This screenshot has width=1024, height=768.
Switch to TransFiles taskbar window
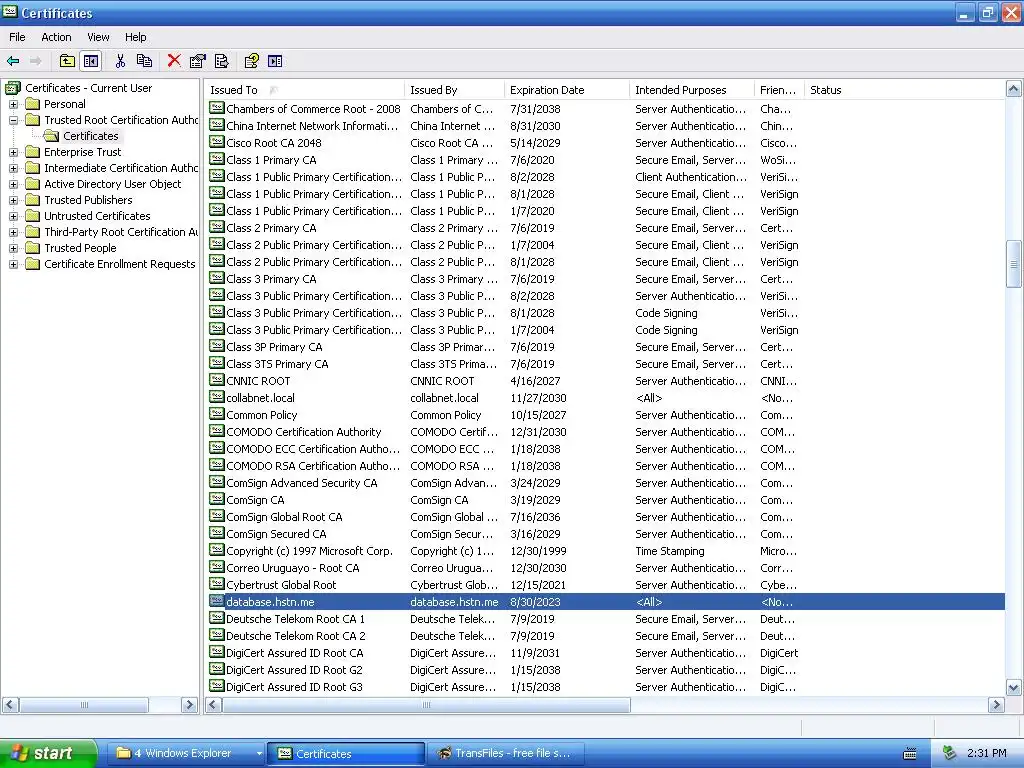point(506,753)
